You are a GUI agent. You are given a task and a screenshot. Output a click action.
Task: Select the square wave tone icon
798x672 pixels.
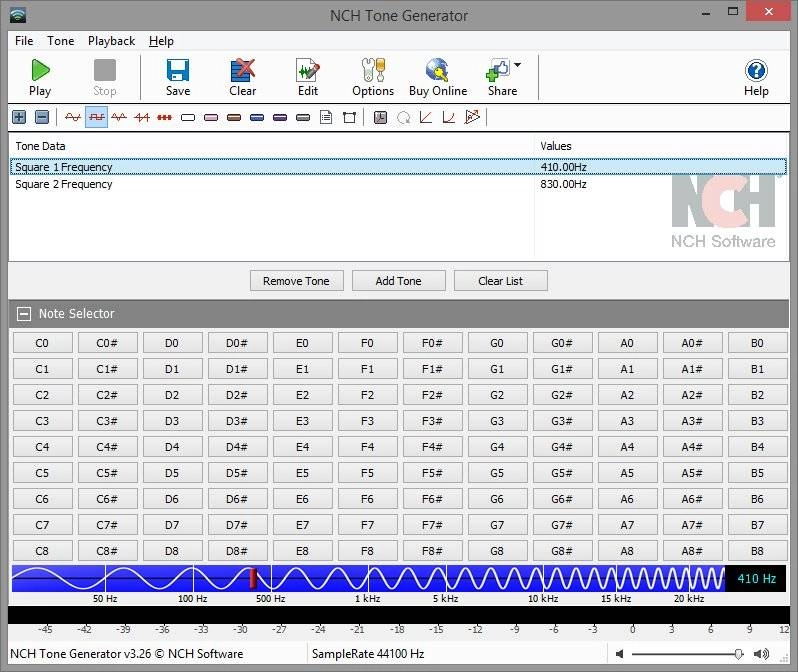(96, 118)
